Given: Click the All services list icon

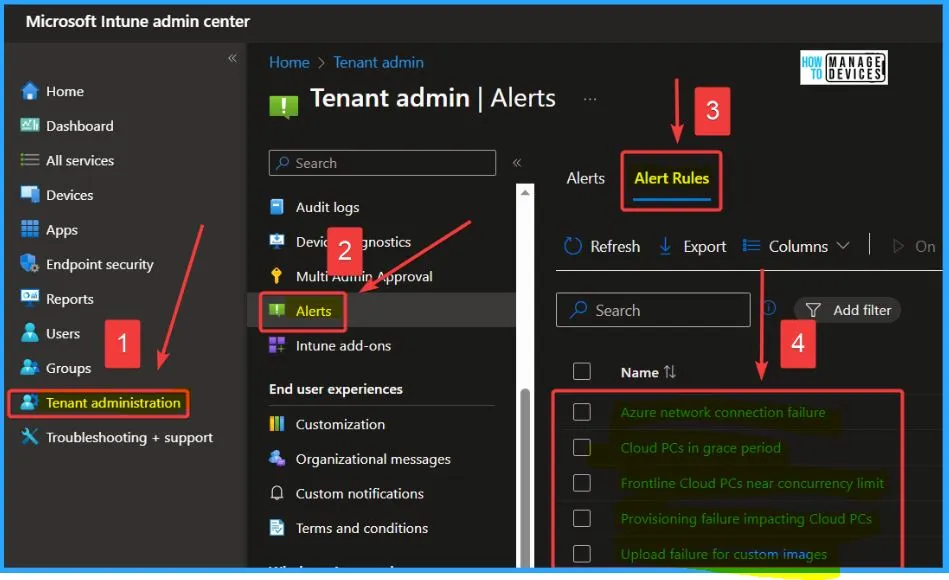Looking at the screenshot, I should 29,160.
